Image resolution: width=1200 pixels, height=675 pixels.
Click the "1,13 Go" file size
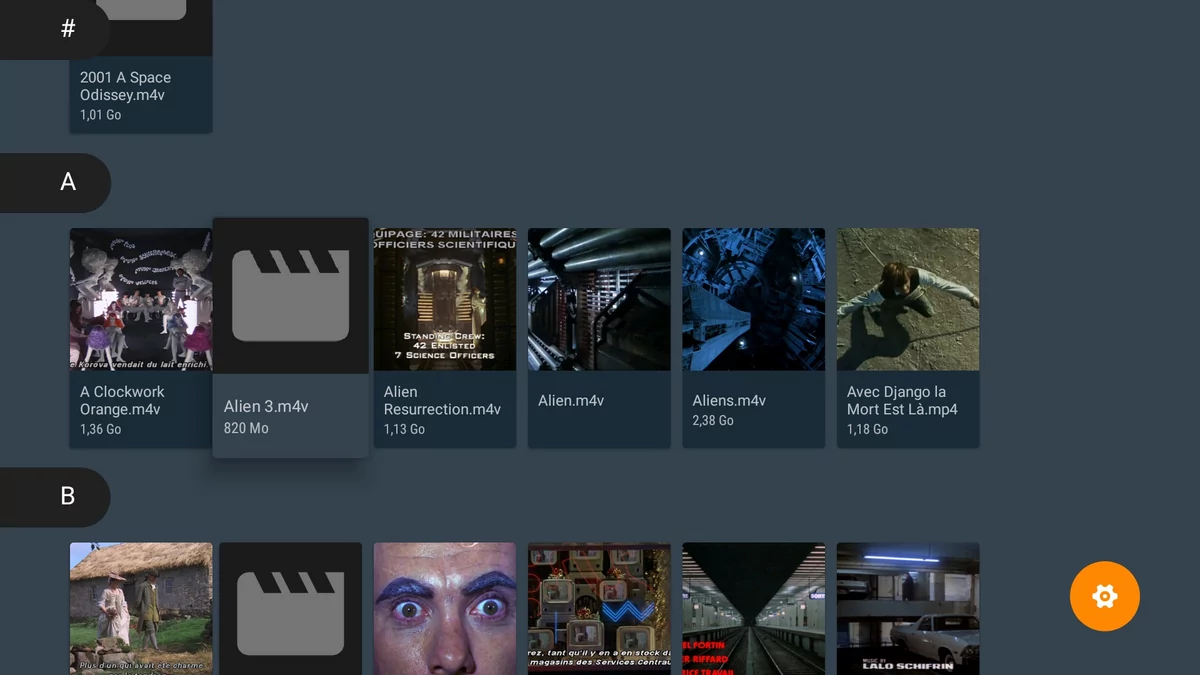pos(404,429)
